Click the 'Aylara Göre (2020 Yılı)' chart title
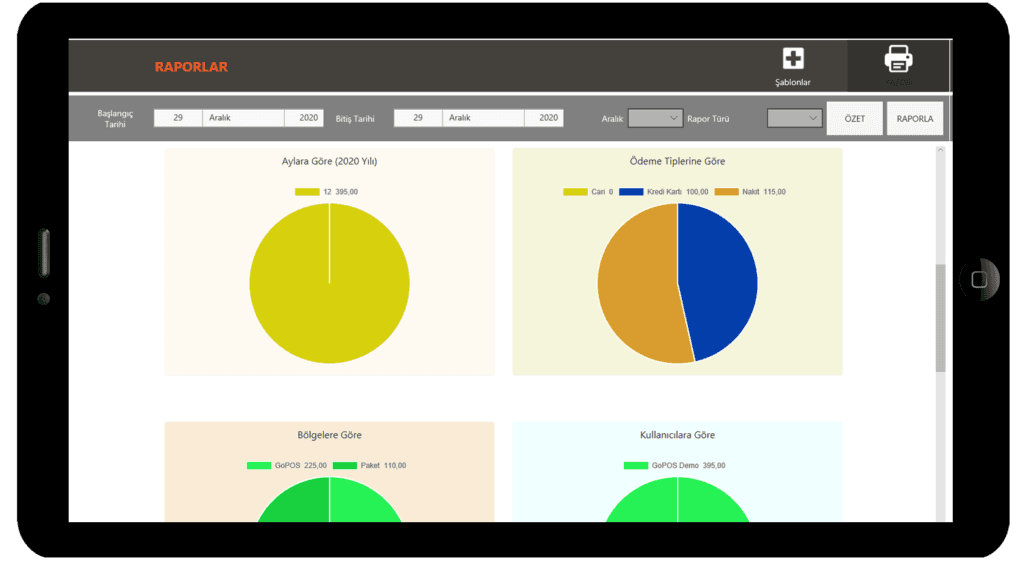Screen dimensions: 1024x564 click(x=329, y=161)
